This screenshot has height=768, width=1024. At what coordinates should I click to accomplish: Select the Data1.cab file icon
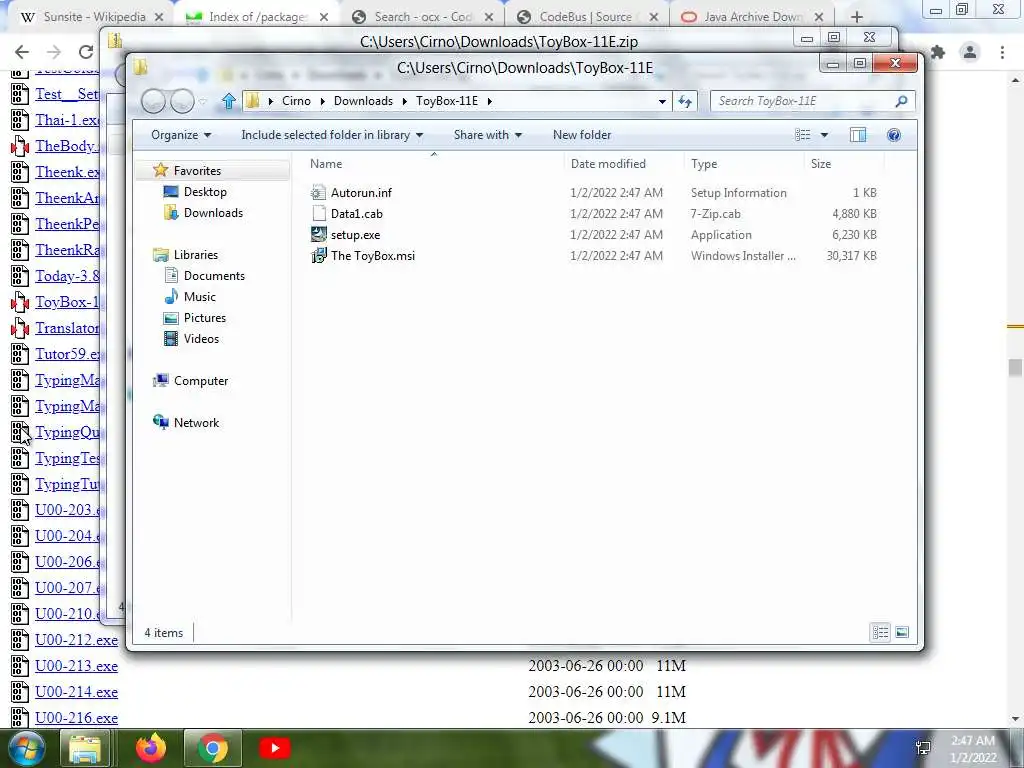coord(318,214)
